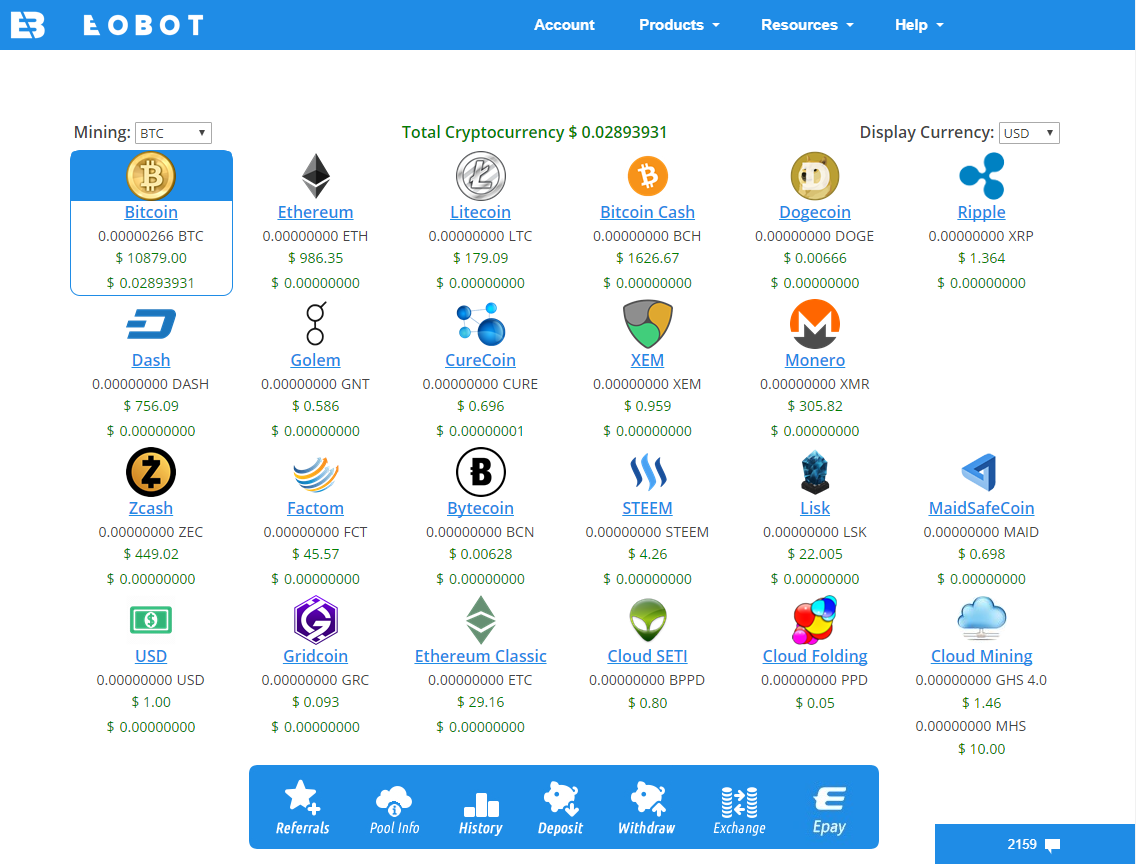
Task: Open the Mining coin dropdown
Action: [x=173, y=133]
